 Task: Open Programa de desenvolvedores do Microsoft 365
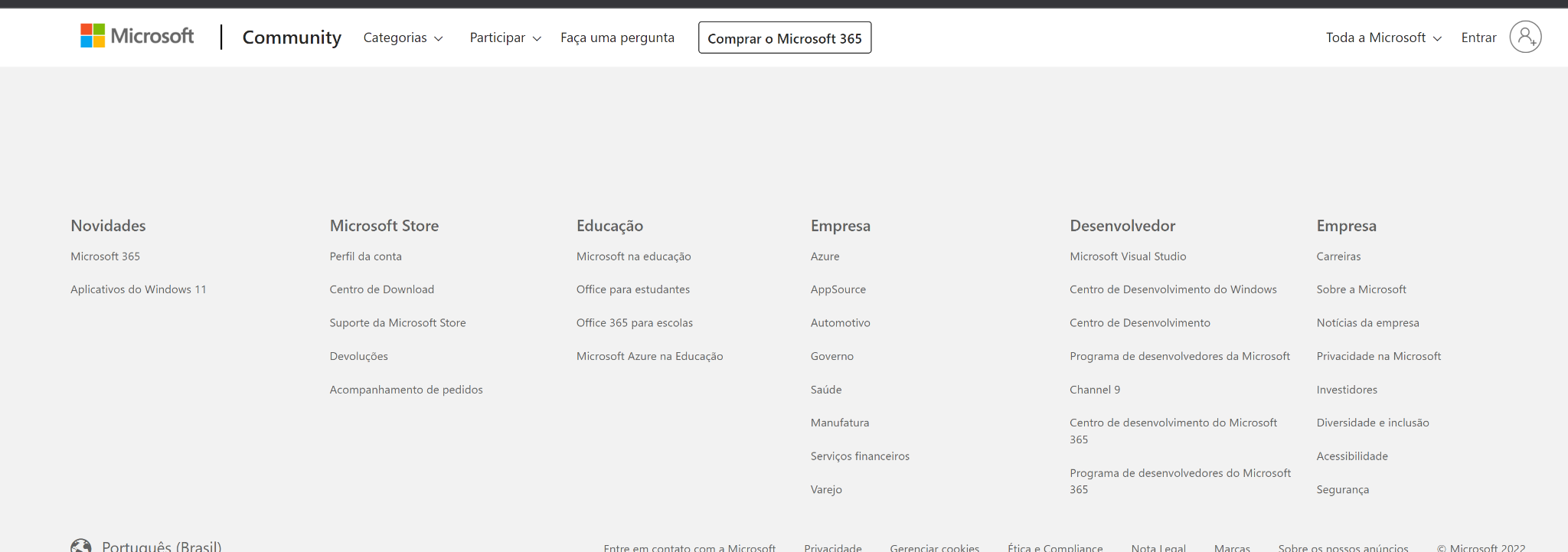pyautogui.click(x=1181, y=482)
